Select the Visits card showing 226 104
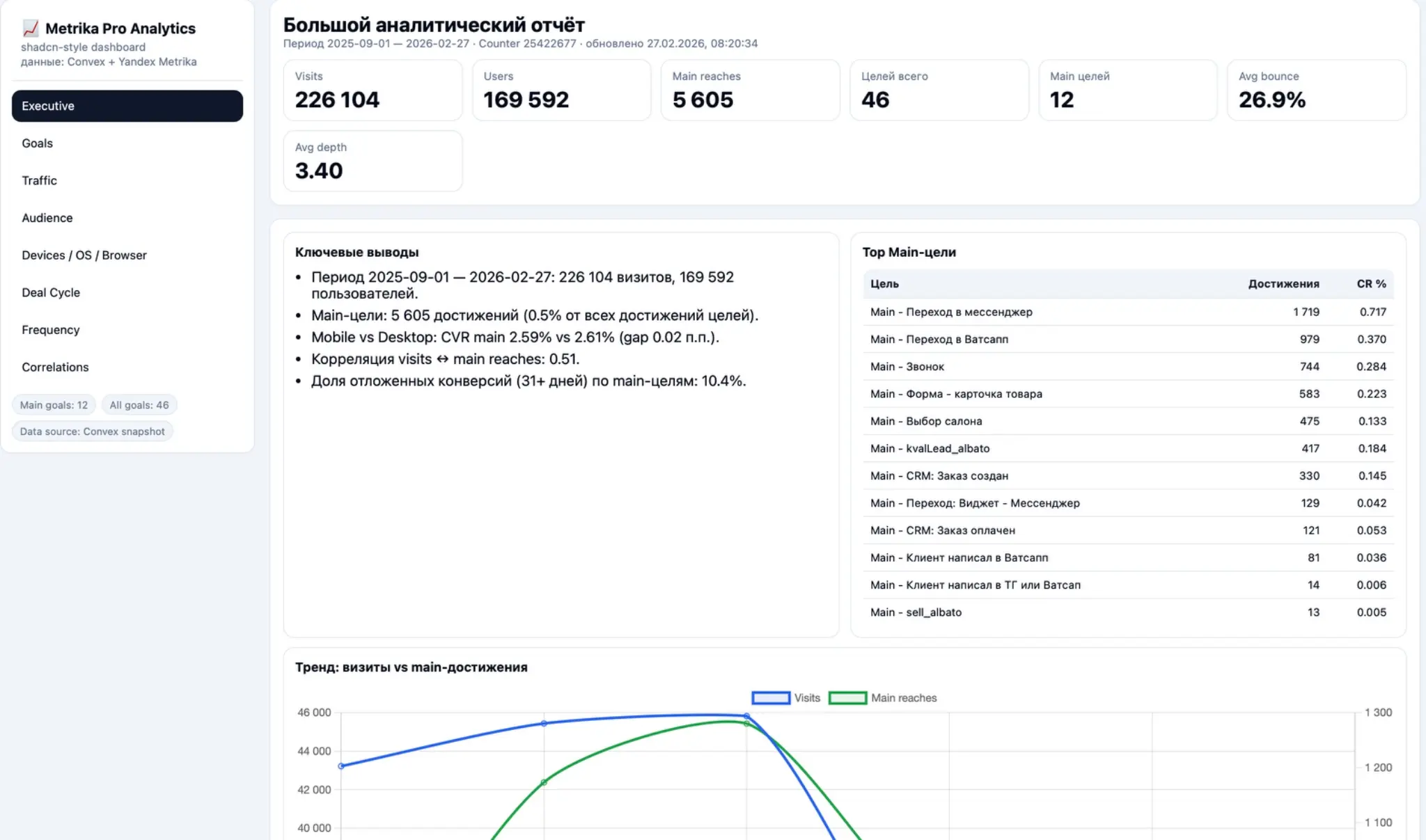This screenshot has height=840, width=1426. pyautogui.click(x=373, y=90)
